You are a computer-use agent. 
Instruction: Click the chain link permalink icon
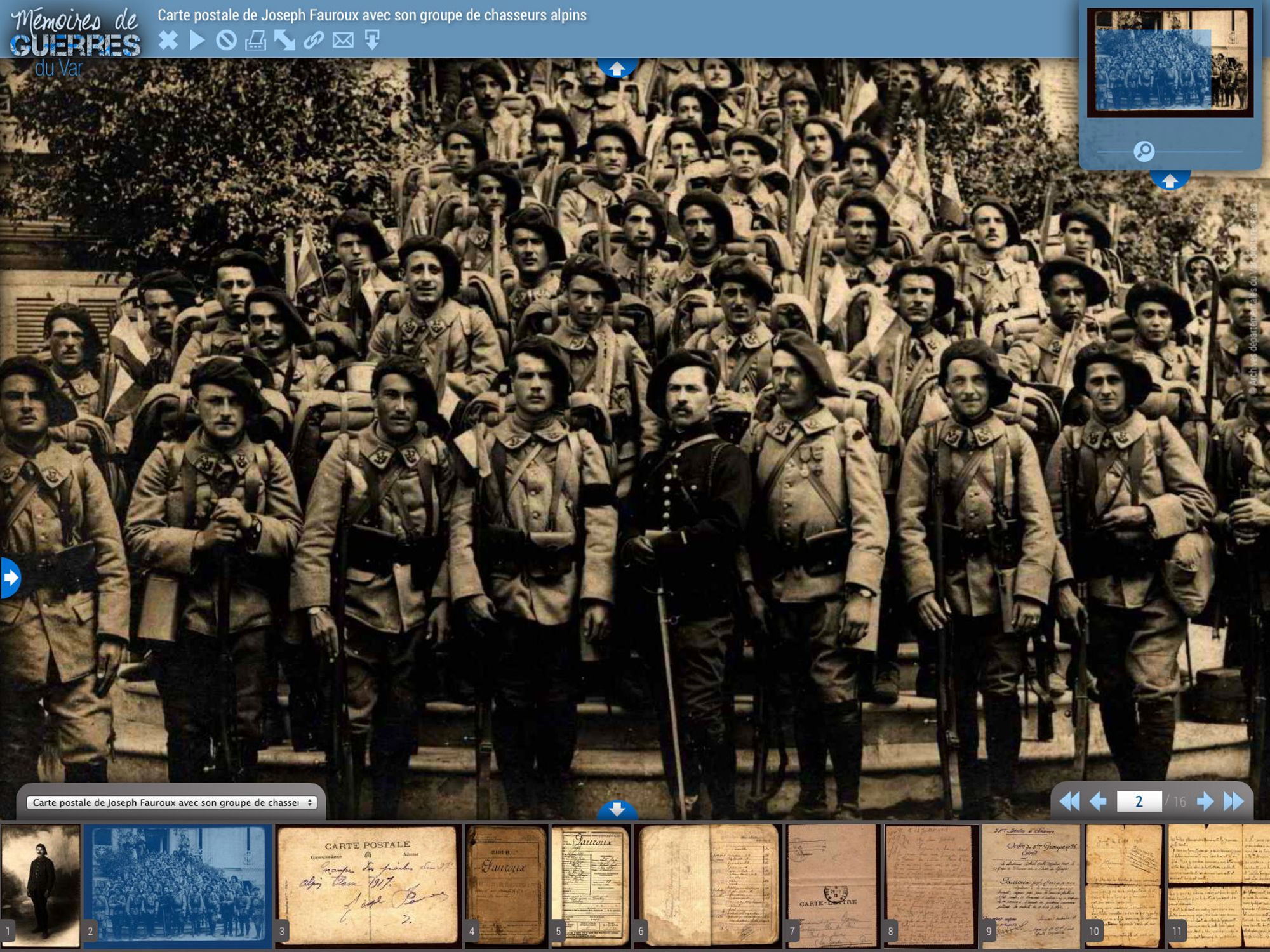314,41
